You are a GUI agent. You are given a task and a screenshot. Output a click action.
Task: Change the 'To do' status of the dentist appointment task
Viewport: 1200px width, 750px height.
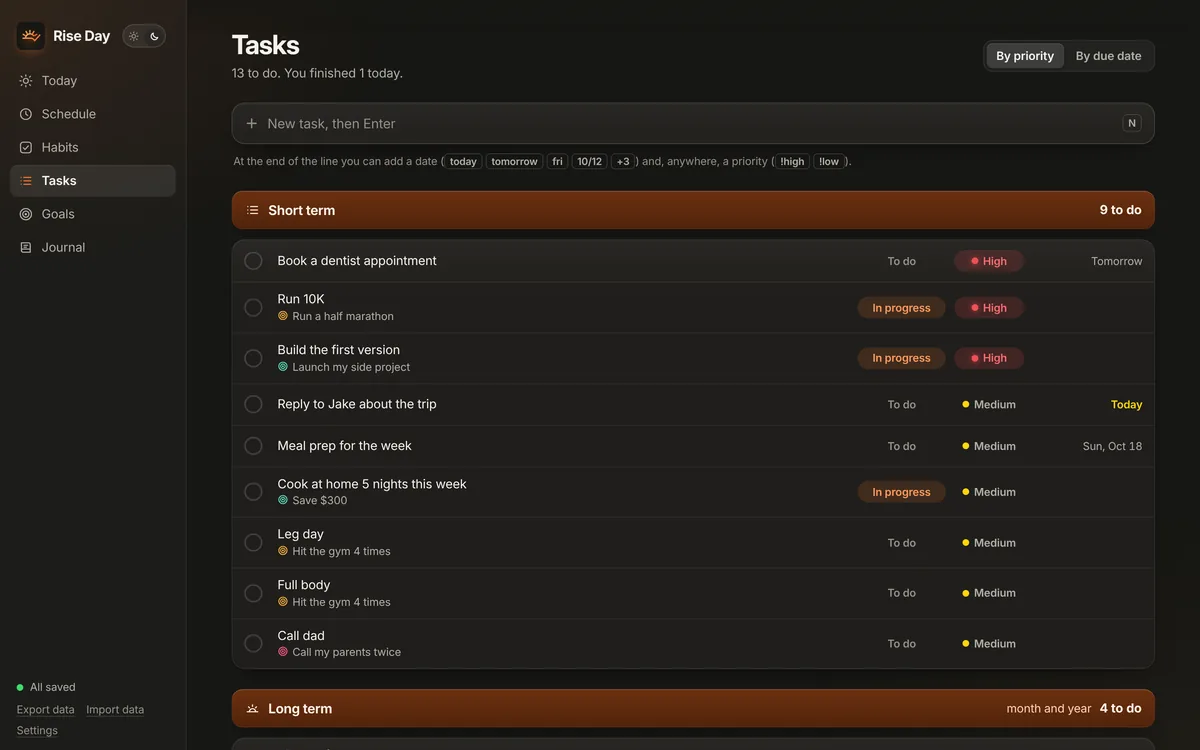pyautogui.click(x=901, y=261)
